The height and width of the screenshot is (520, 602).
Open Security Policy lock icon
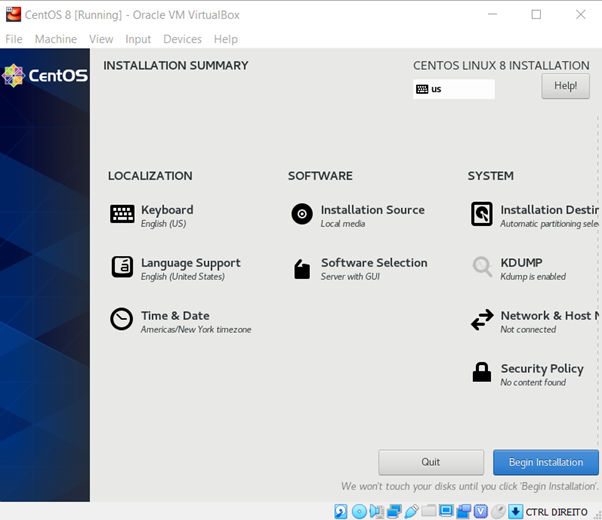click(x=482, y=373)
